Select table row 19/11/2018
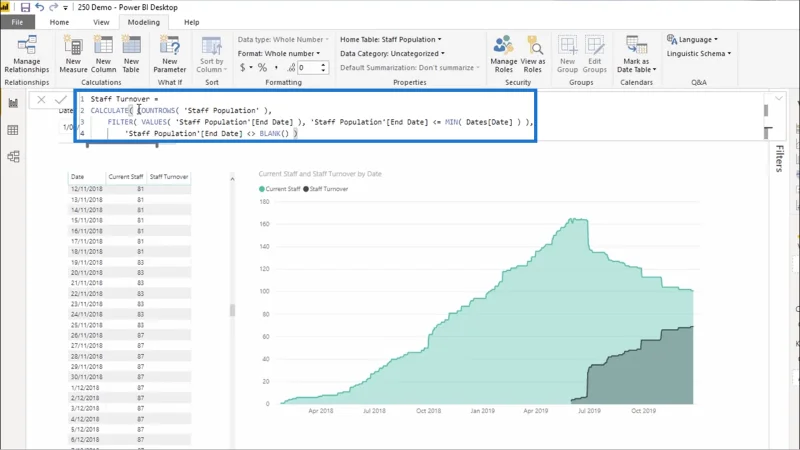 [x=130, y=262]
